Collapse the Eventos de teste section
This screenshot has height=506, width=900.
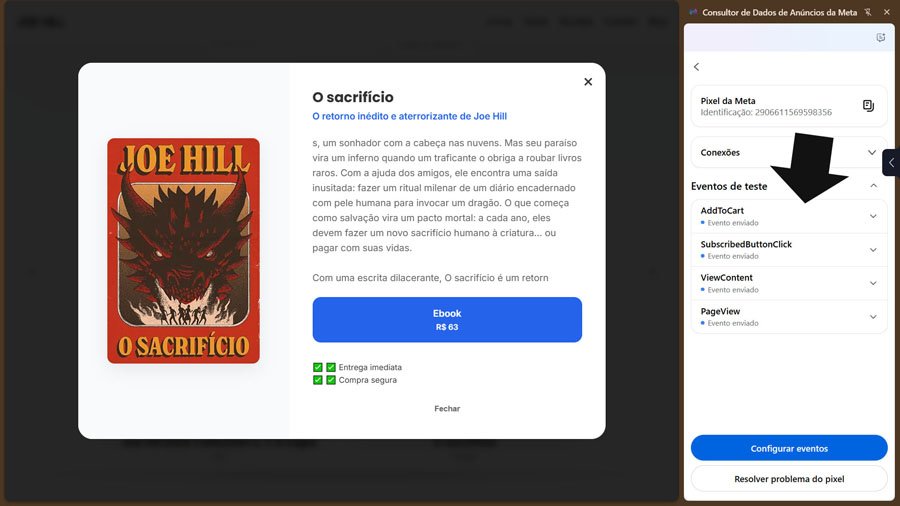point(873,186)
